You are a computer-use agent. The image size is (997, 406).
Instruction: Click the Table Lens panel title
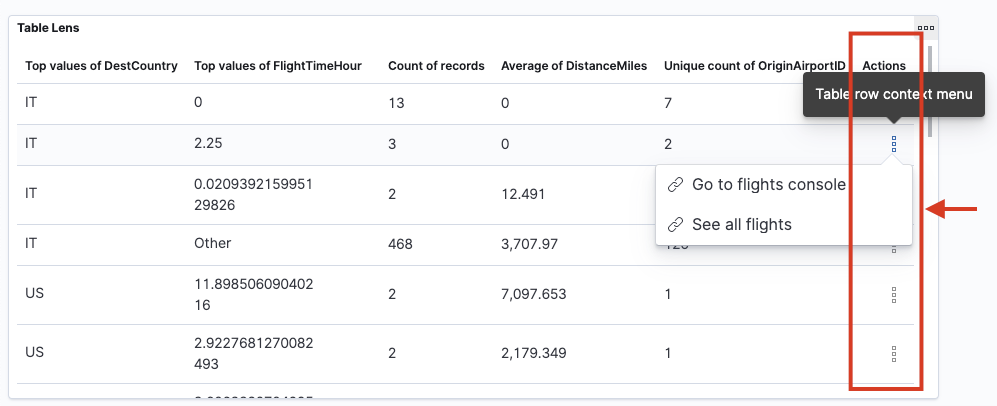pyautogui.click(x=48, y=28)
